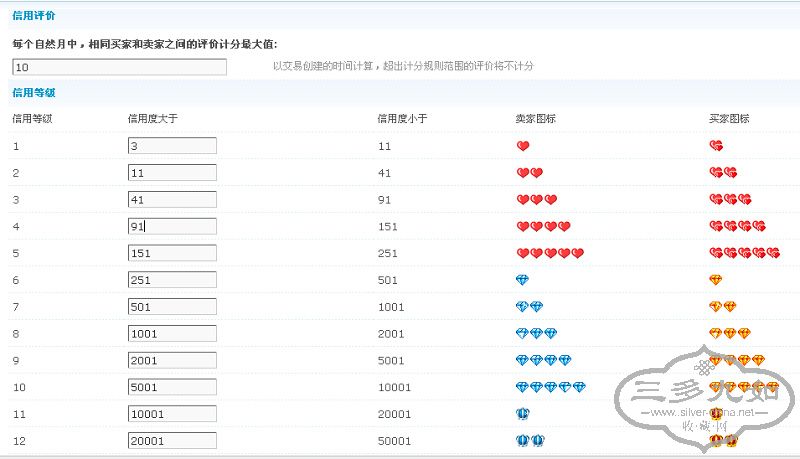Click the 信用评价 section header
The height and width of the screenshot is (459, 800).
34,16
